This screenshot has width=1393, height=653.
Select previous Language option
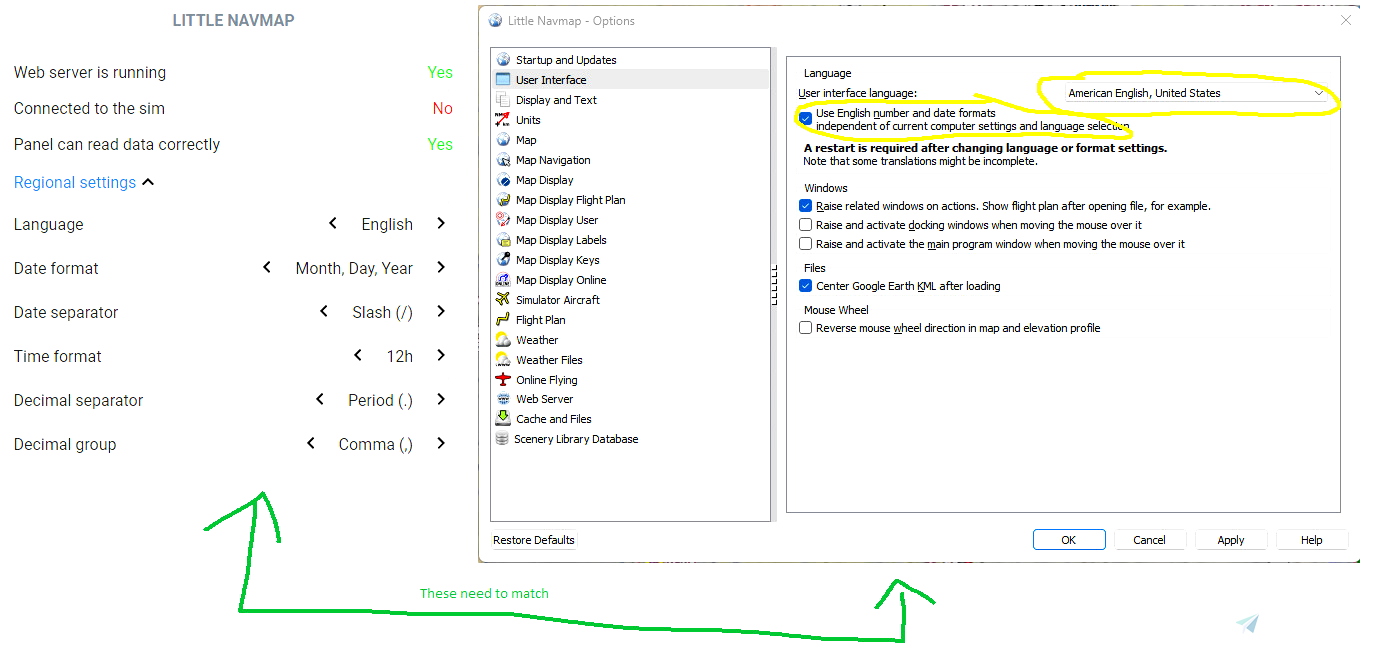333,224
